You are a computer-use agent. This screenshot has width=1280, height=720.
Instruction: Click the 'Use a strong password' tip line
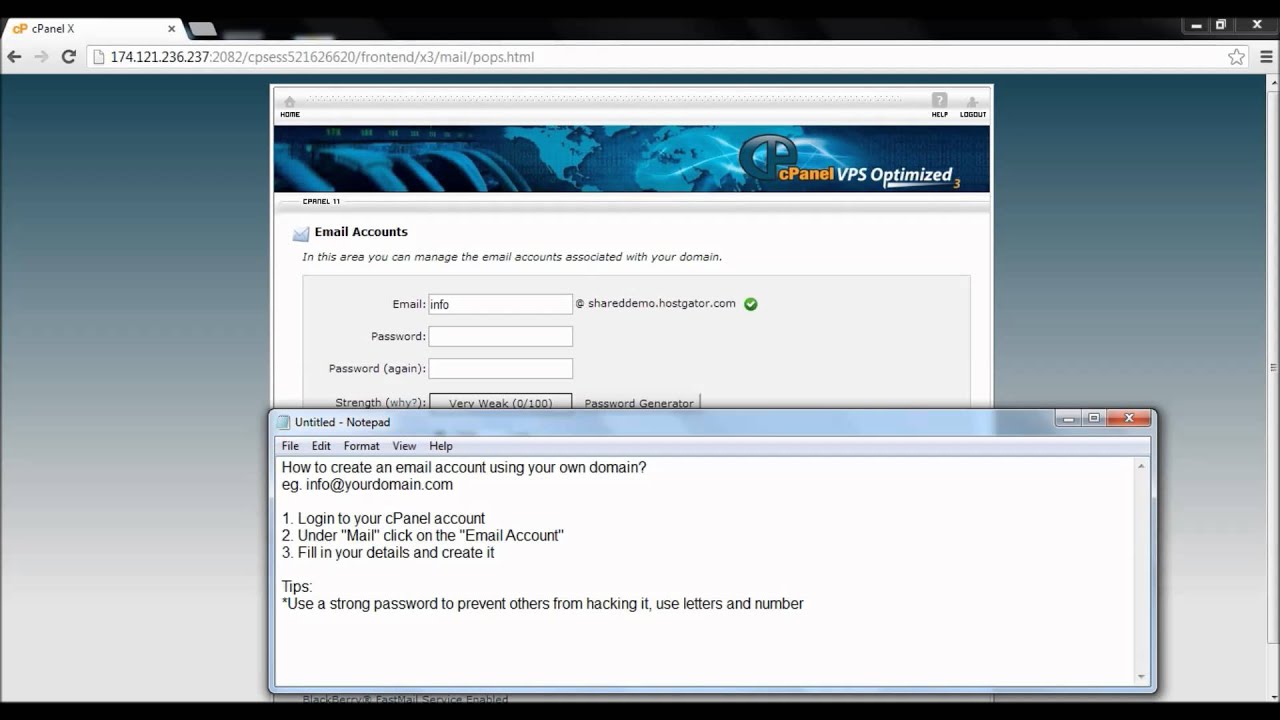click(x=543, y=604)
